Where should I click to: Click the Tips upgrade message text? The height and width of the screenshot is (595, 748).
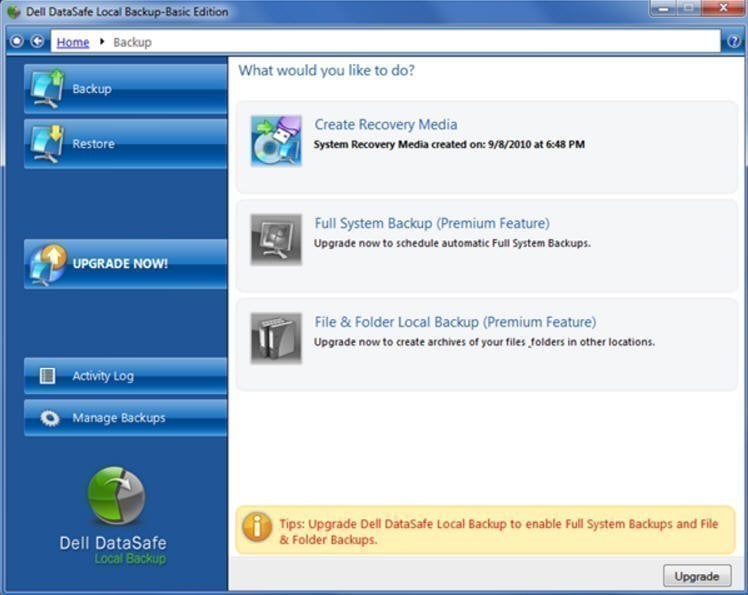pyautogui.click(x=499, y=532)
